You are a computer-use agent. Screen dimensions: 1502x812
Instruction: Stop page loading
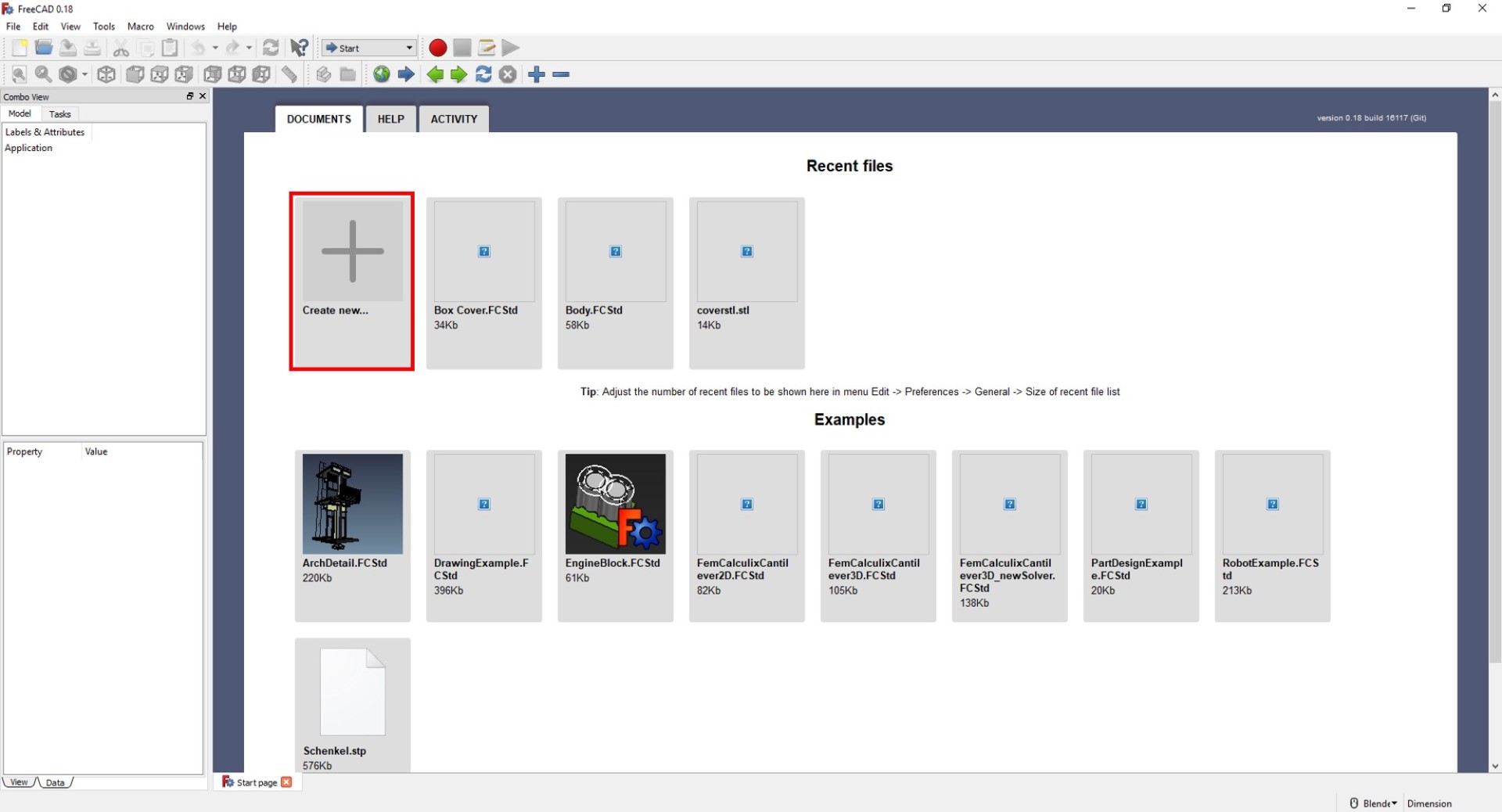point(508,74)
